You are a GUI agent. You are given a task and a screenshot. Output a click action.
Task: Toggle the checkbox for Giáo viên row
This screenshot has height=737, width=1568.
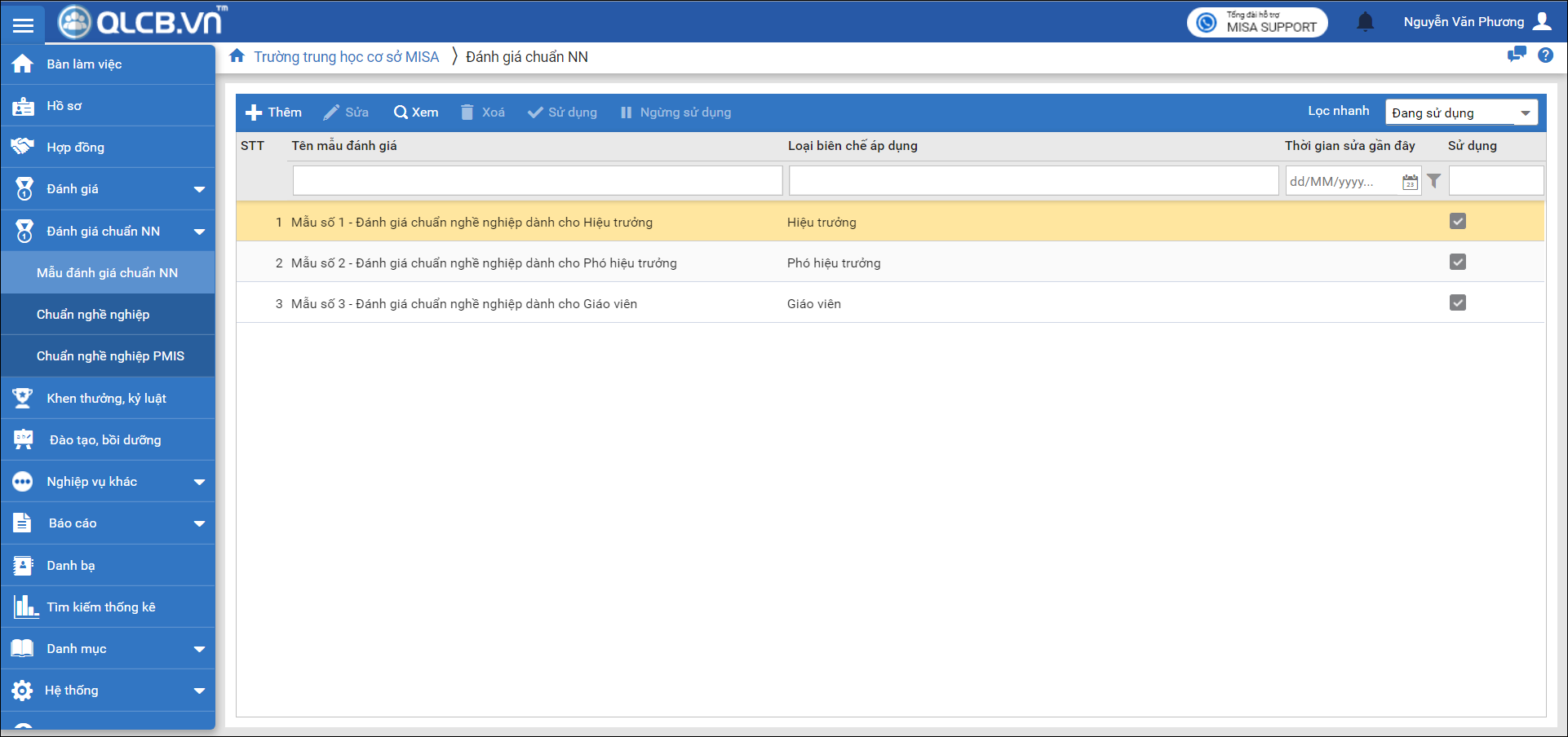pyautogui.click(x=1458, y=303)
